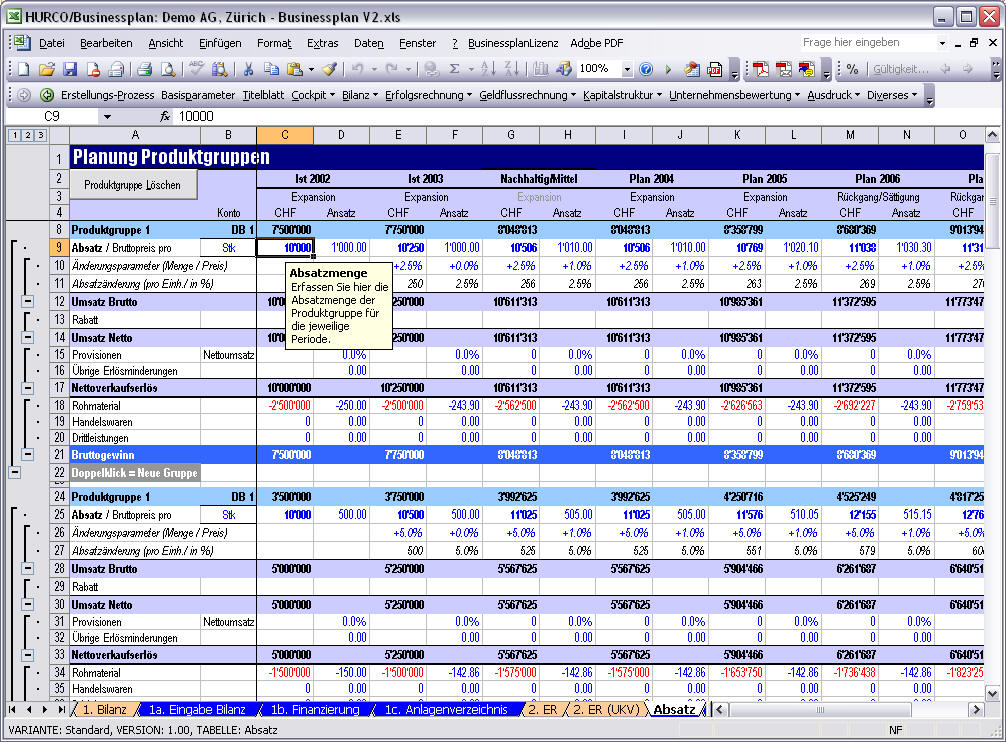Select the Format Painter brush
The image size is (1006, 742).
[330, 69]
